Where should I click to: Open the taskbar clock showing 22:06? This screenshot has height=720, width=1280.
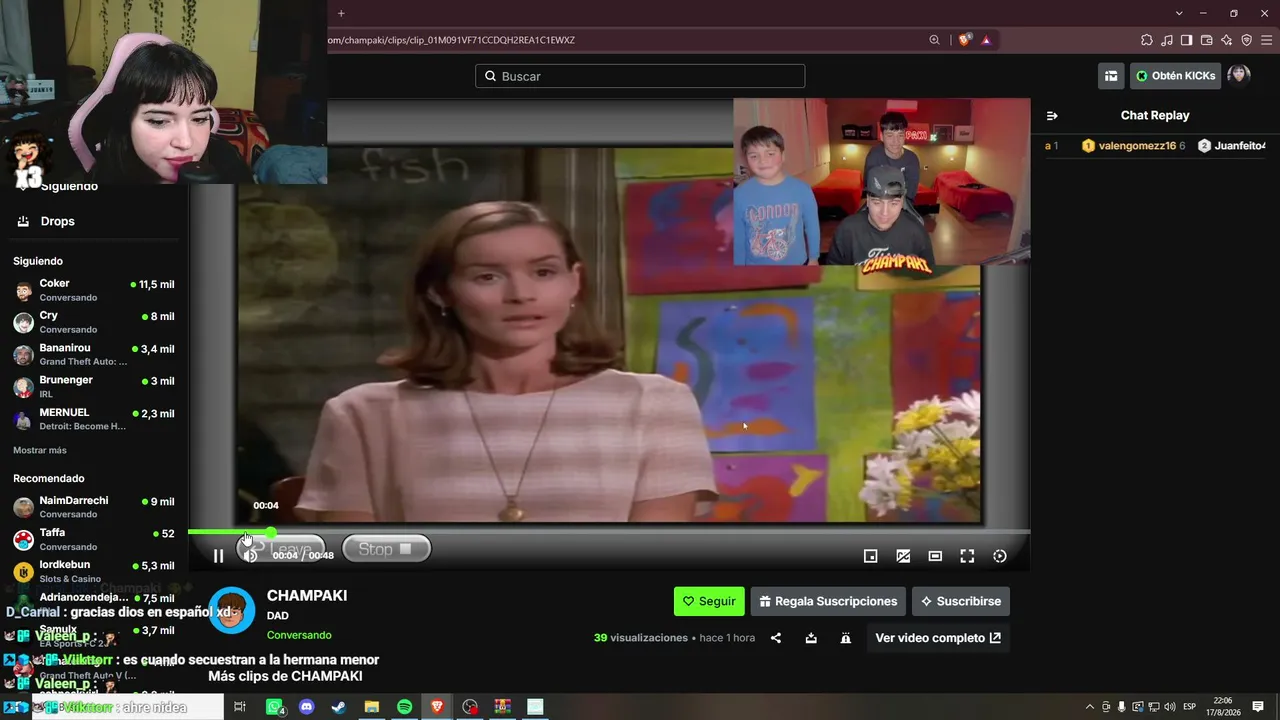click(1223, 707)
